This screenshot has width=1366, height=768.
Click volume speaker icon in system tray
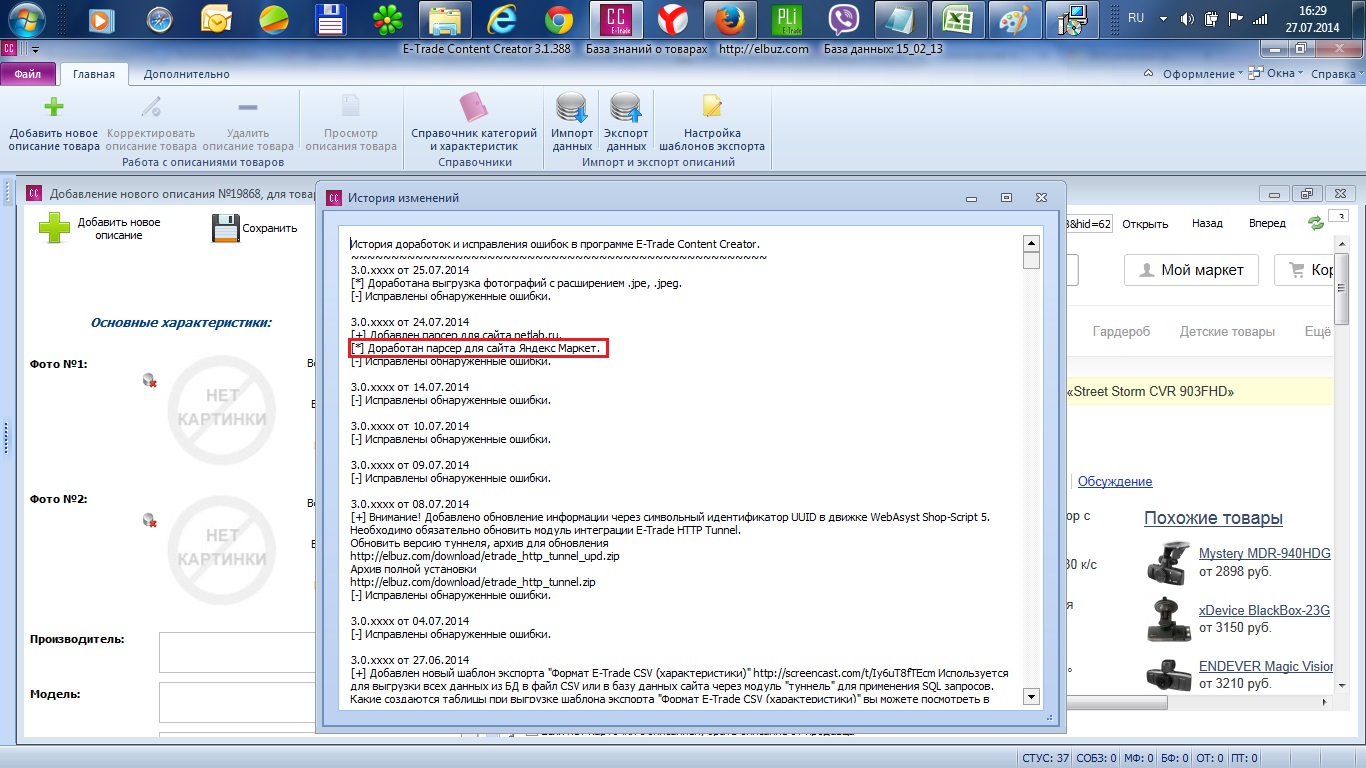1187,19
